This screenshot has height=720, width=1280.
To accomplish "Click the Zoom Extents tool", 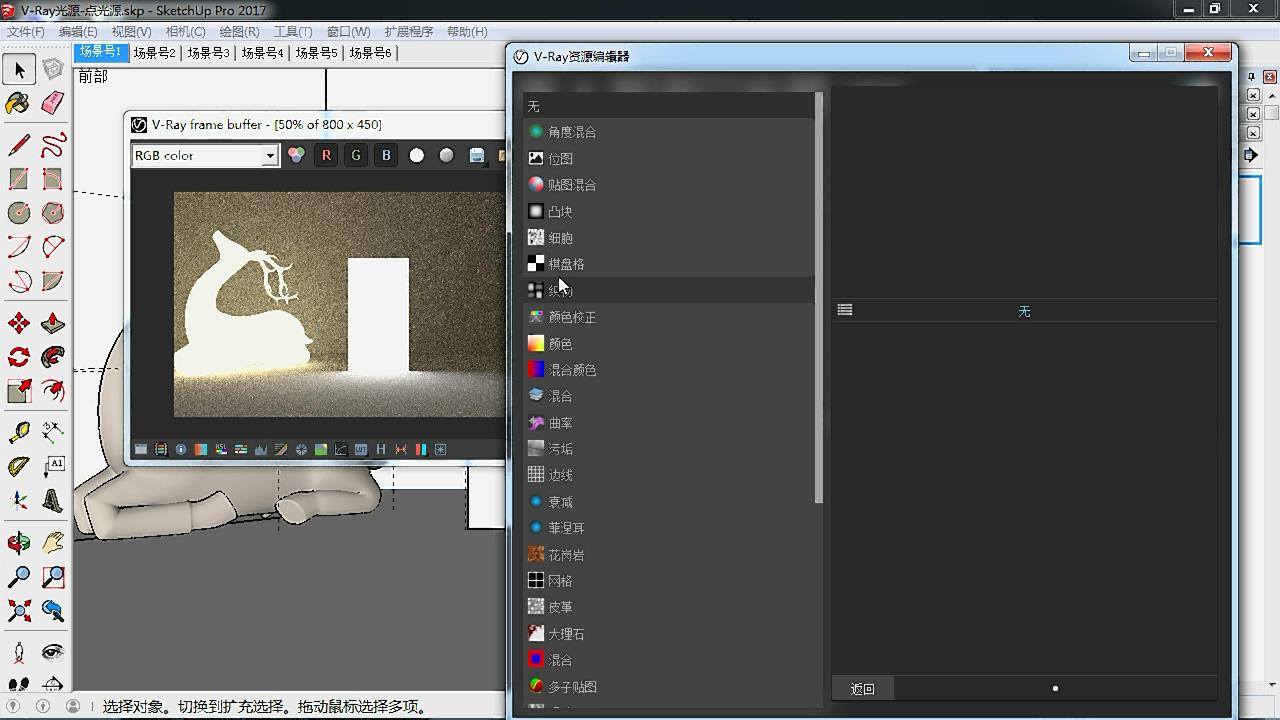I will point(18,610).
